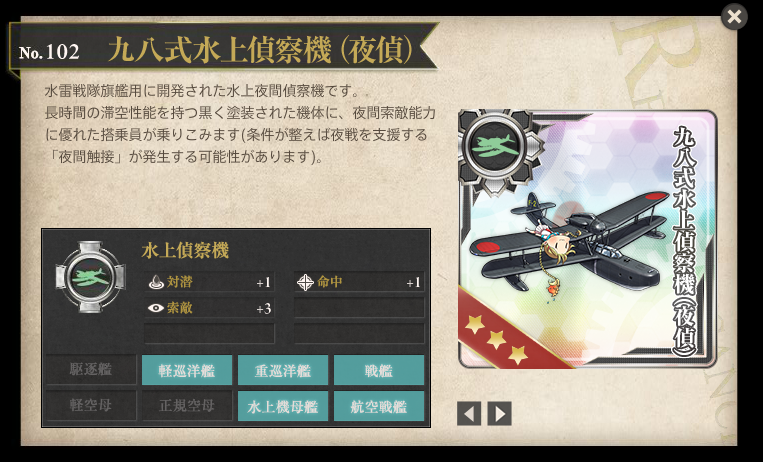Select the 水上機母艦 ship type button
Image resolution: width=763 pixels, height=462 pixels.
coord(283,406)
